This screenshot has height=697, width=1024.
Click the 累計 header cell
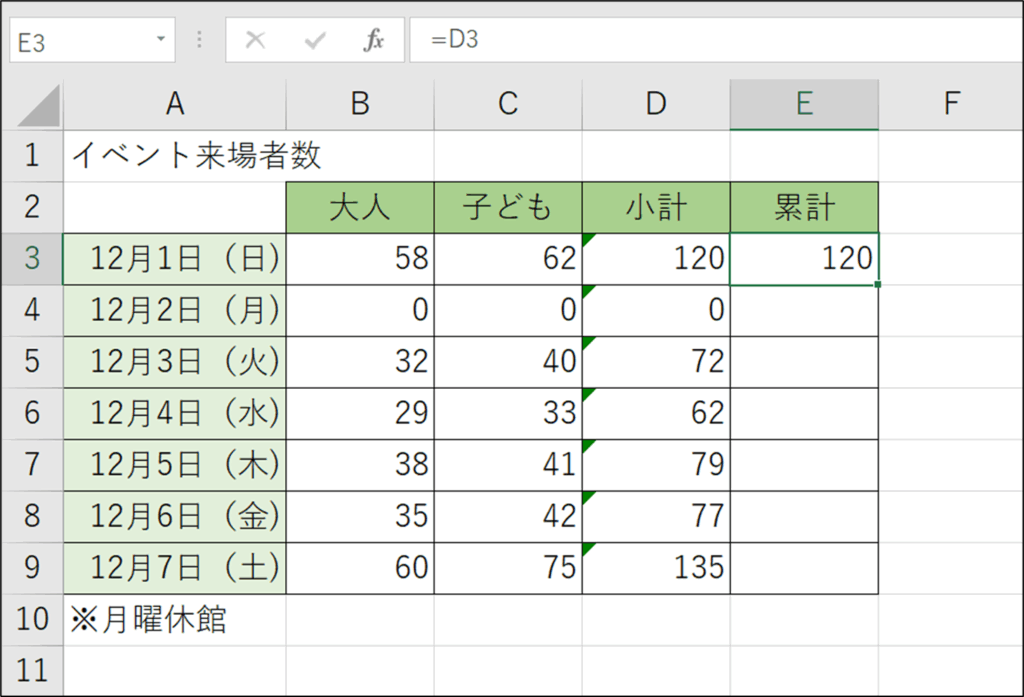pyautogui.click(x=804, y=207)
